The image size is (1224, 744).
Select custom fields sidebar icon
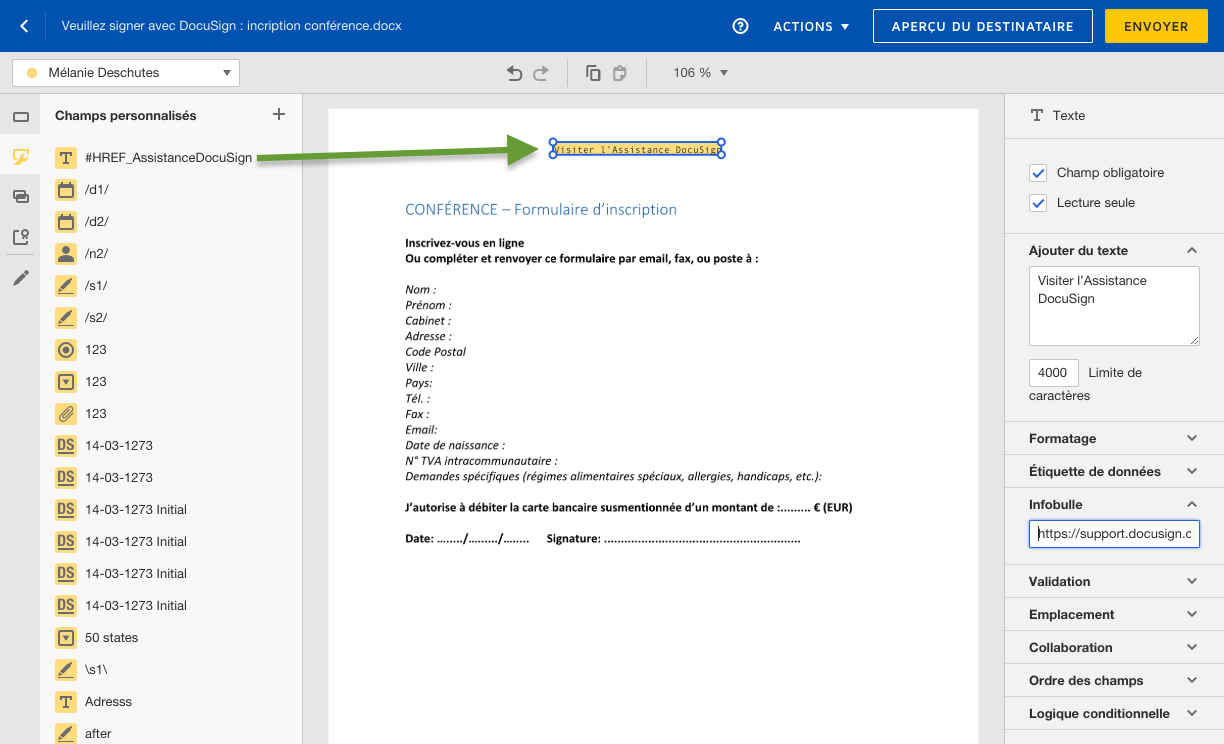point(20,157)
